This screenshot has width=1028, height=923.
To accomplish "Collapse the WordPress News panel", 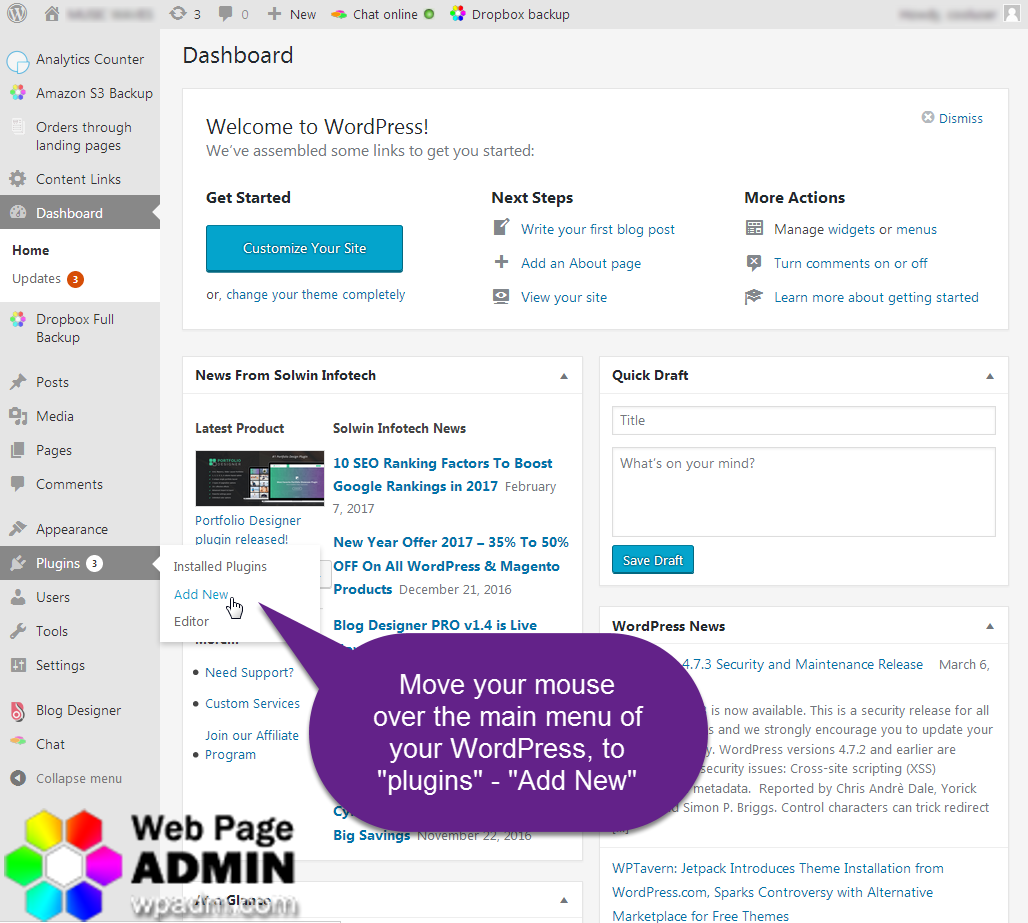I will (x=990, y=627).
